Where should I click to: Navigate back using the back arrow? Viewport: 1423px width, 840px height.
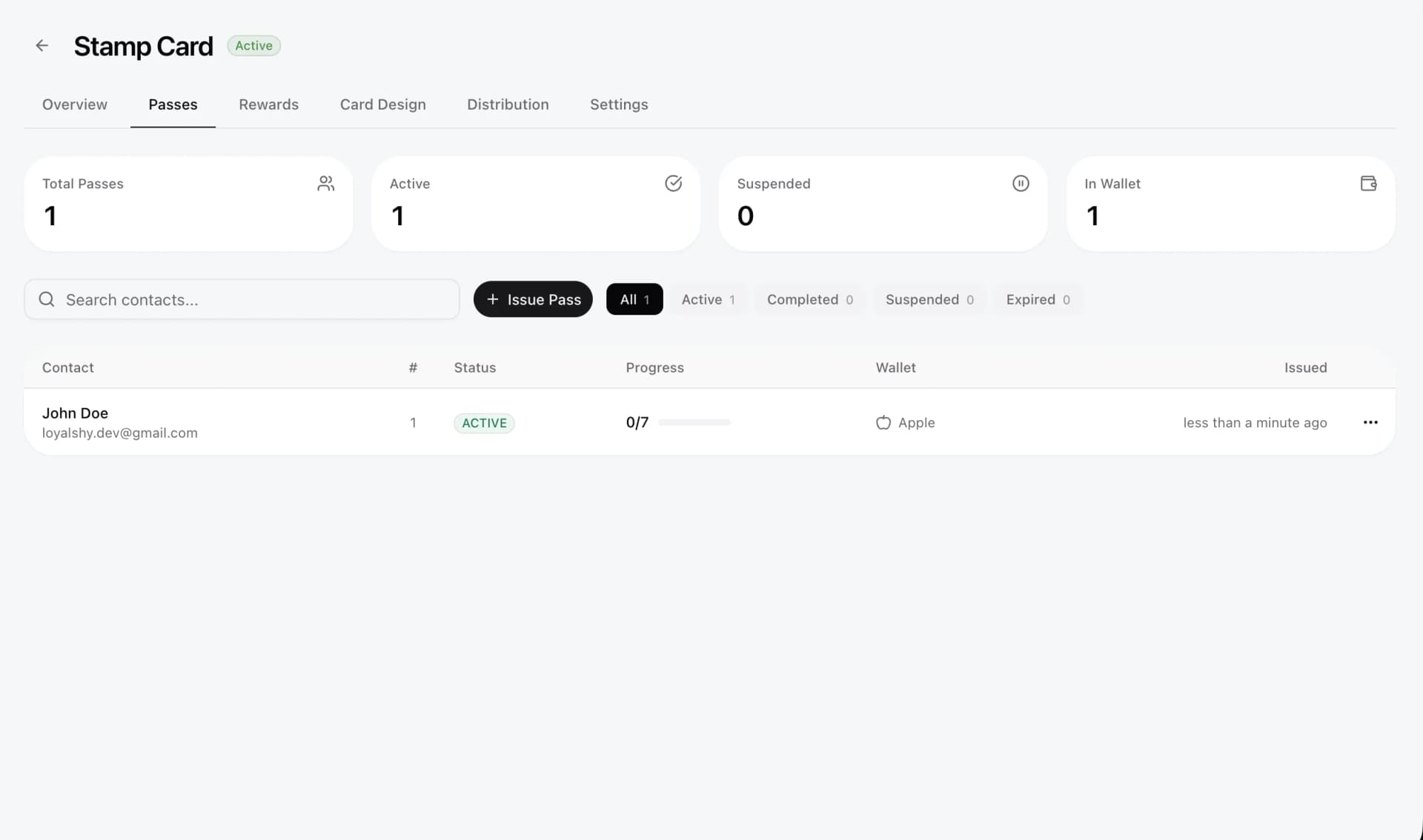(42, 45)
